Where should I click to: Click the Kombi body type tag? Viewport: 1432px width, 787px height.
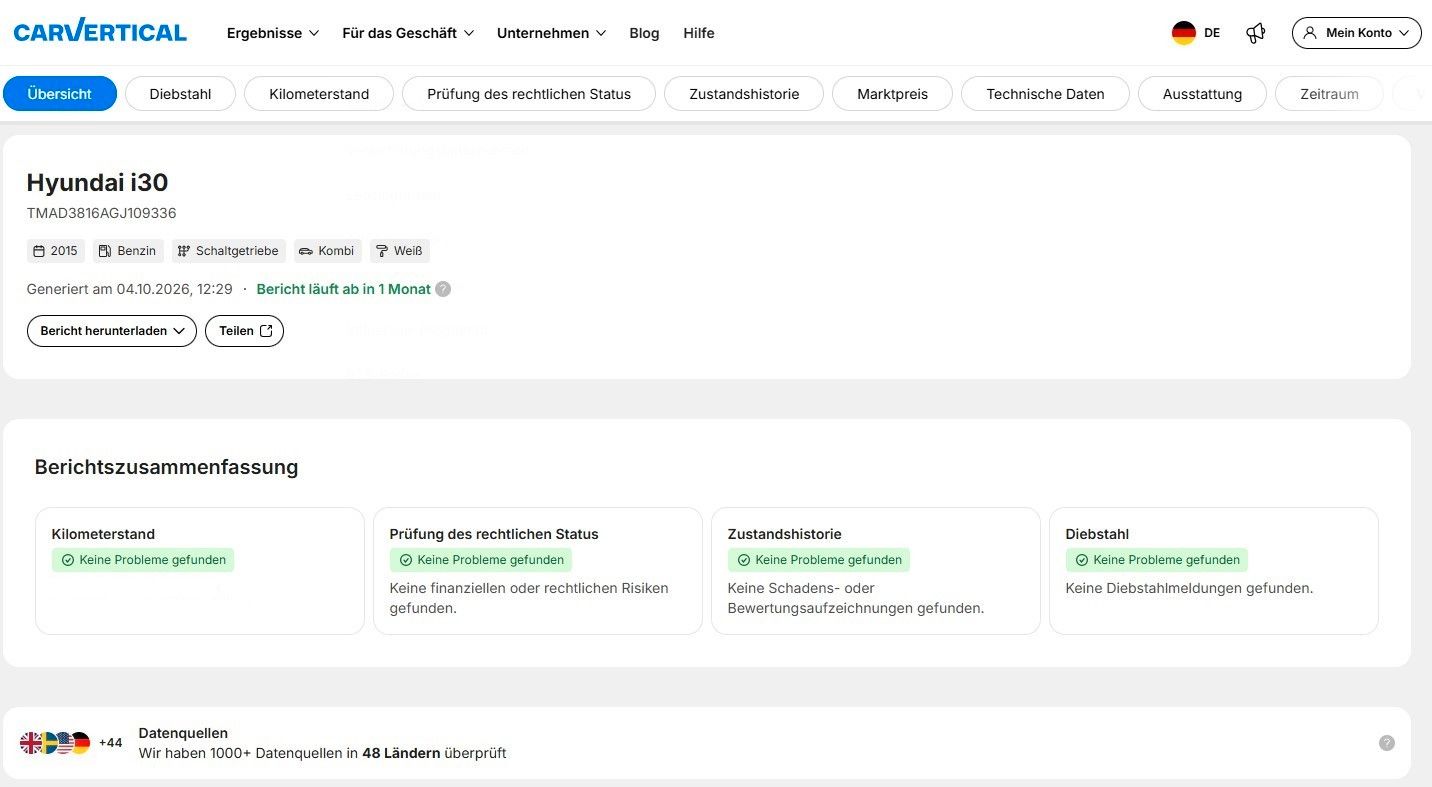coord(328,251)
